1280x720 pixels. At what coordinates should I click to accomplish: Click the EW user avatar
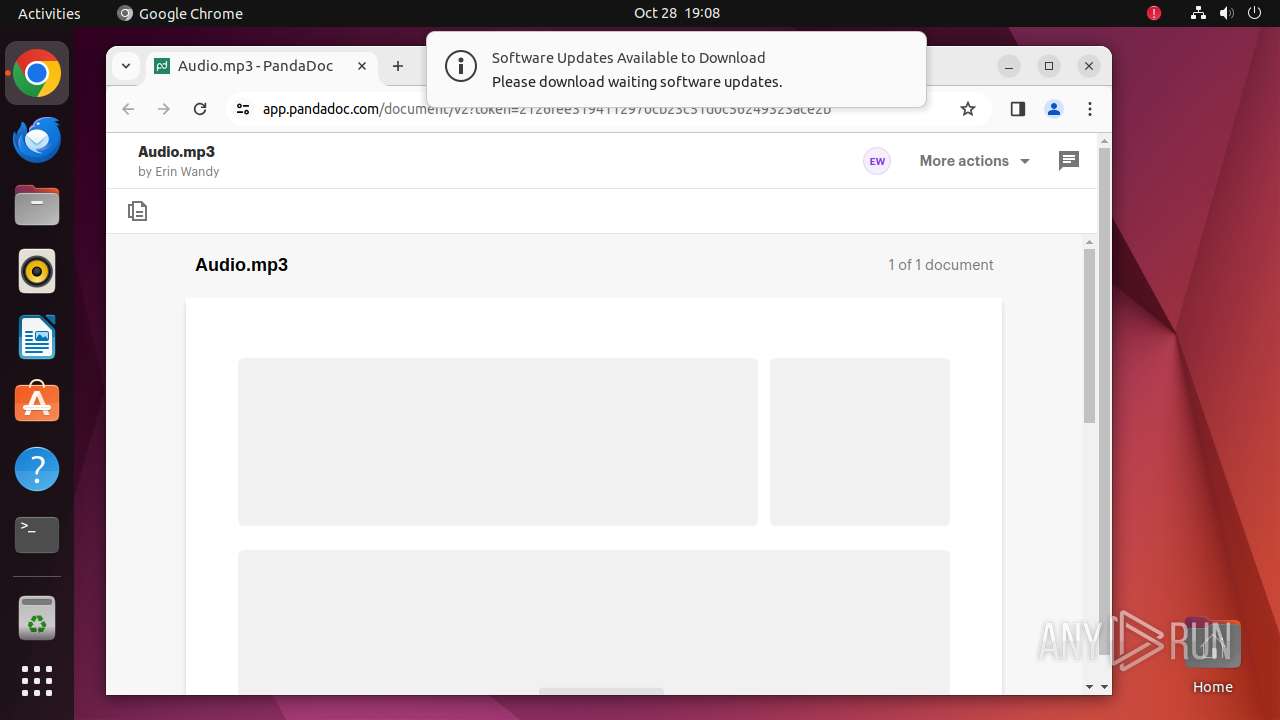point(877,161)
